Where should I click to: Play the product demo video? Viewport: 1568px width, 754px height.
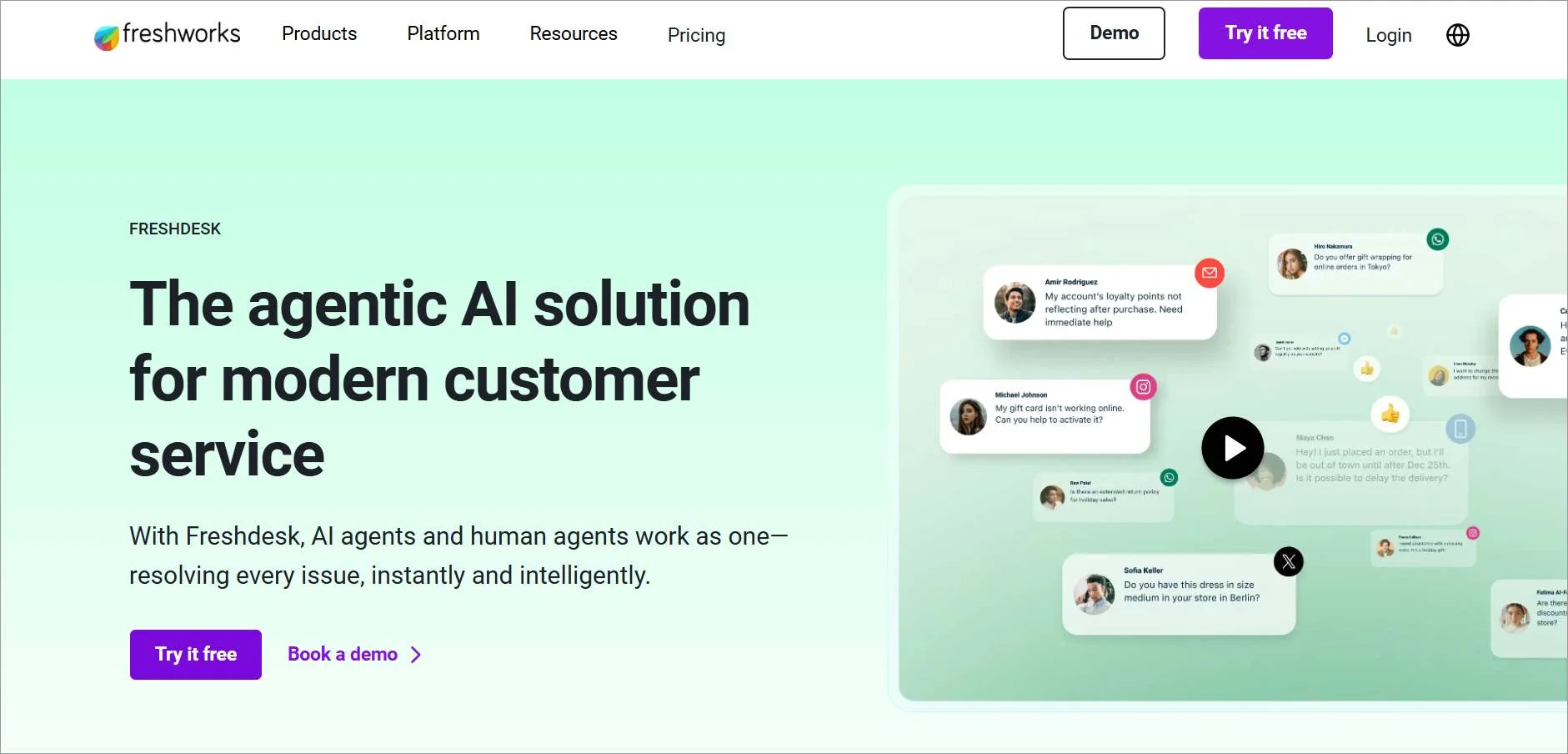tap(1232, 448)
